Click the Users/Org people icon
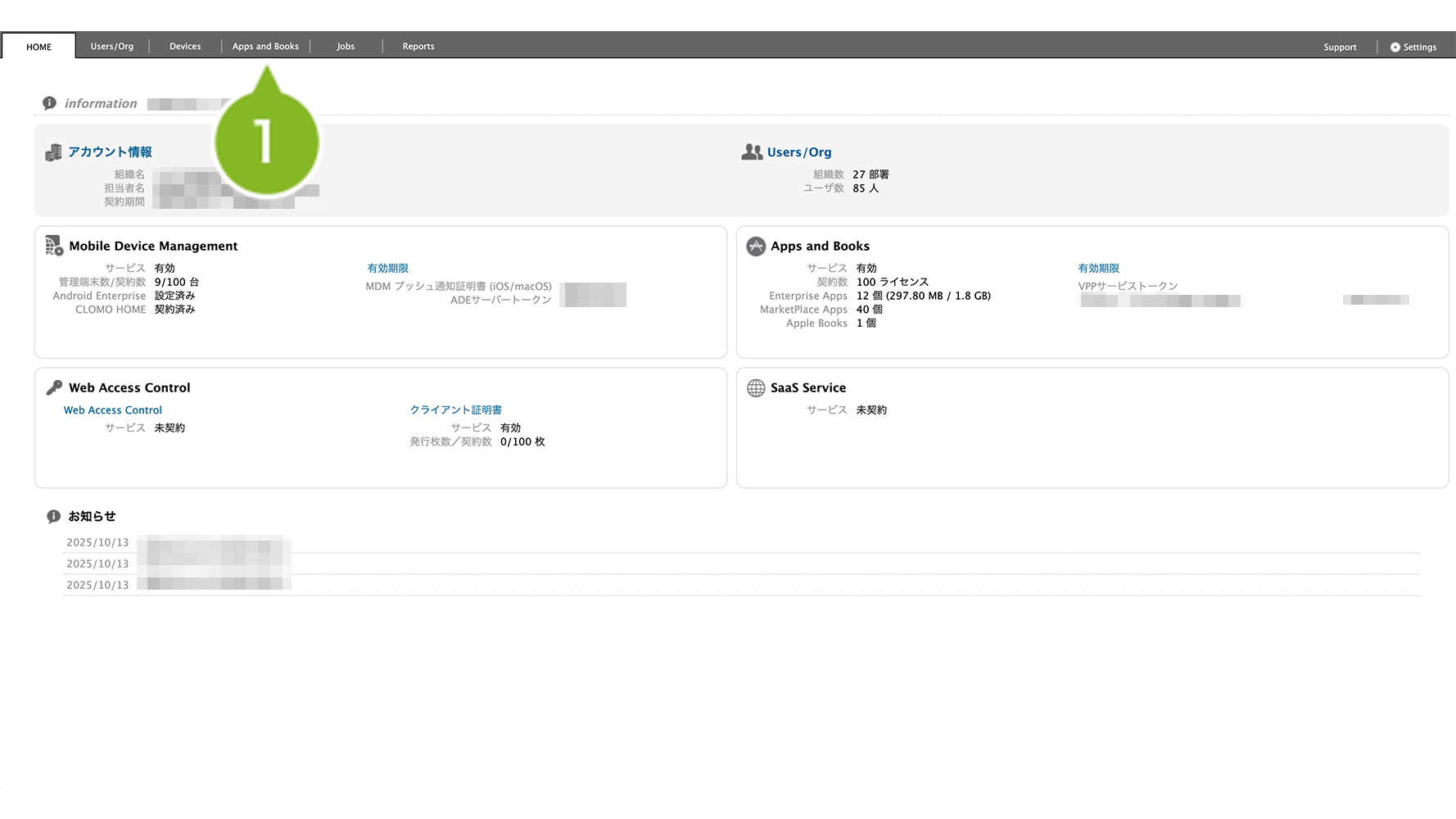This screenshot has height=819, width=1456. [x=752, y=152]
